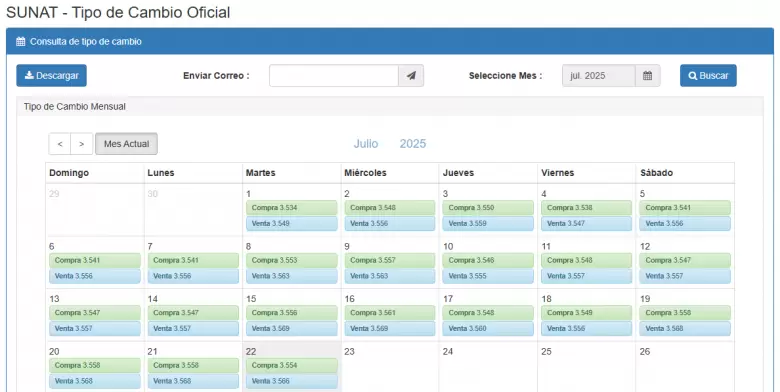Click Venta 3.569 on July 16
780x392 pixels.
click(x=390, y=329)
